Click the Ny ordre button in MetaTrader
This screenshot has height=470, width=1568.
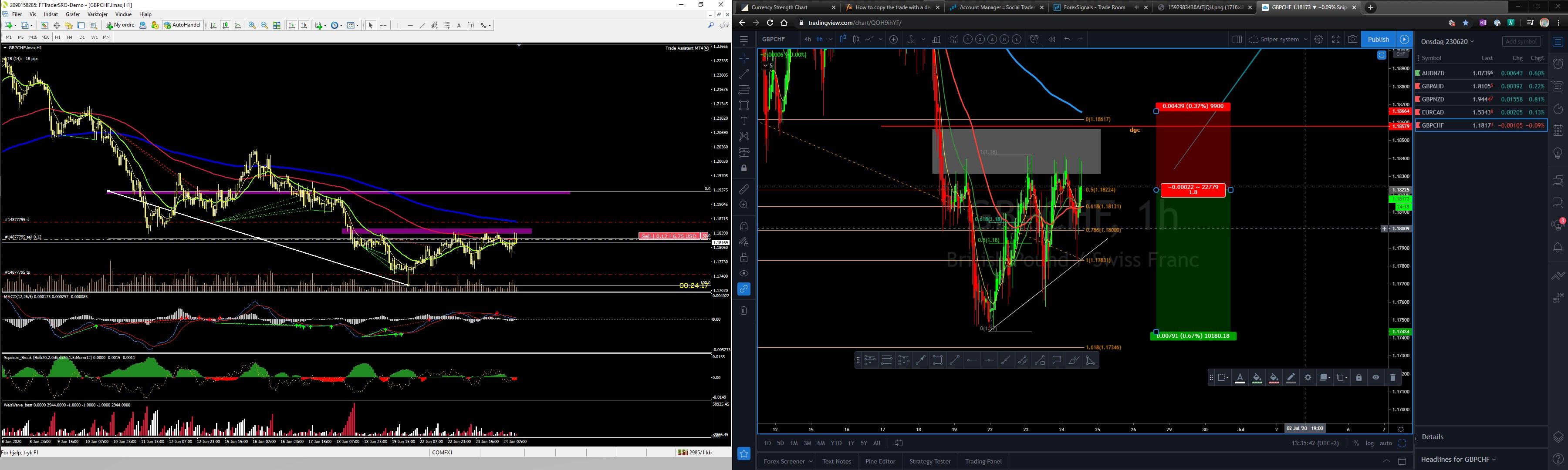click(120, 26)
